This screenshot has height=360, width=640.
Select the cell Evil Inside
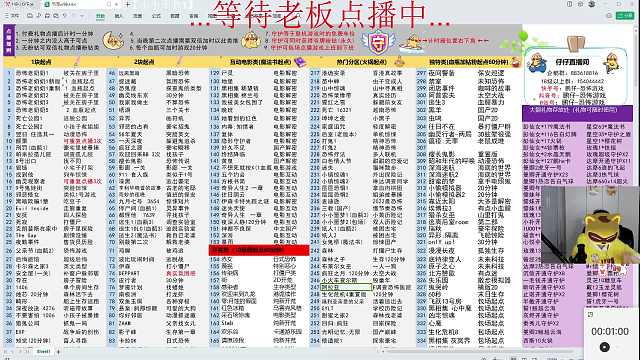point(32,208)
